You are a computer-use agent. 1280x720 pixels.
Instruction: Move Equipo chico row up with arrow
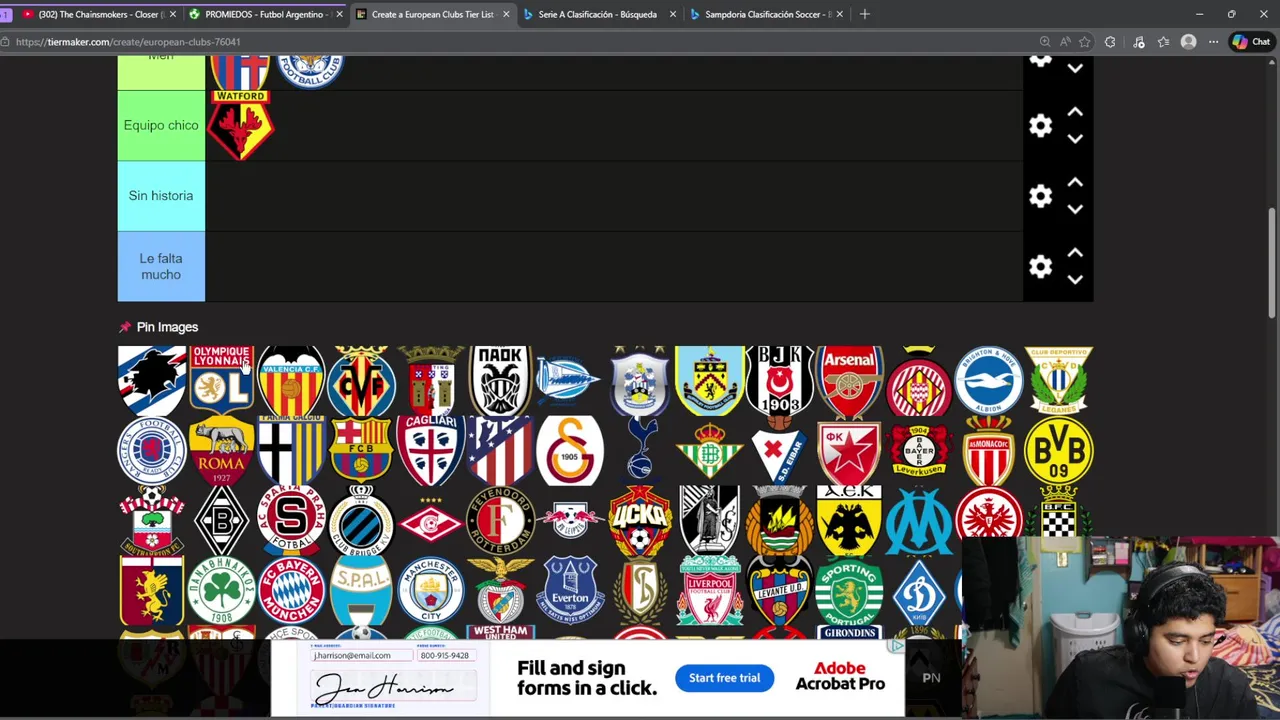click(x=1075, y=112)
